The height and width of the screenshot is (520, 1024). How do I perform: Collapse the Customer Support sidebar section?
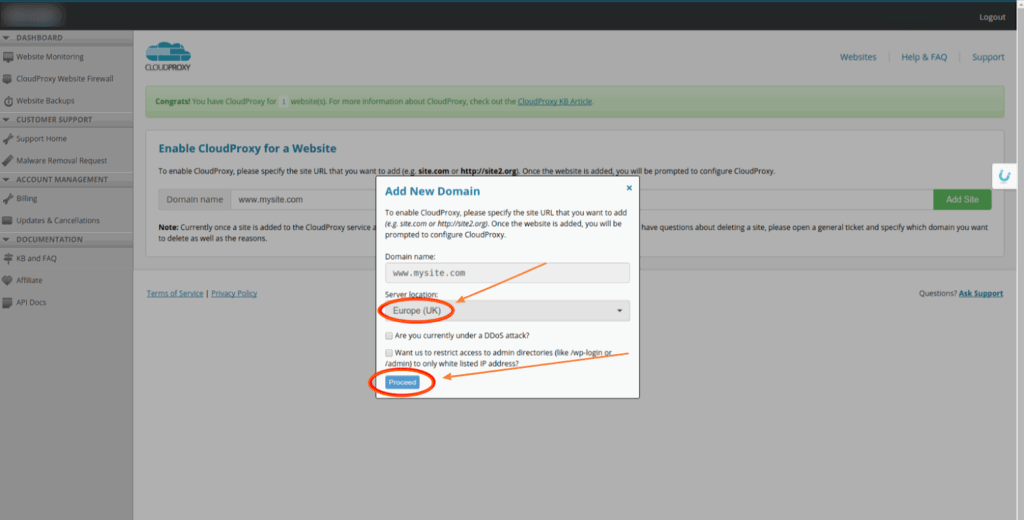click(x=6, y=120)
